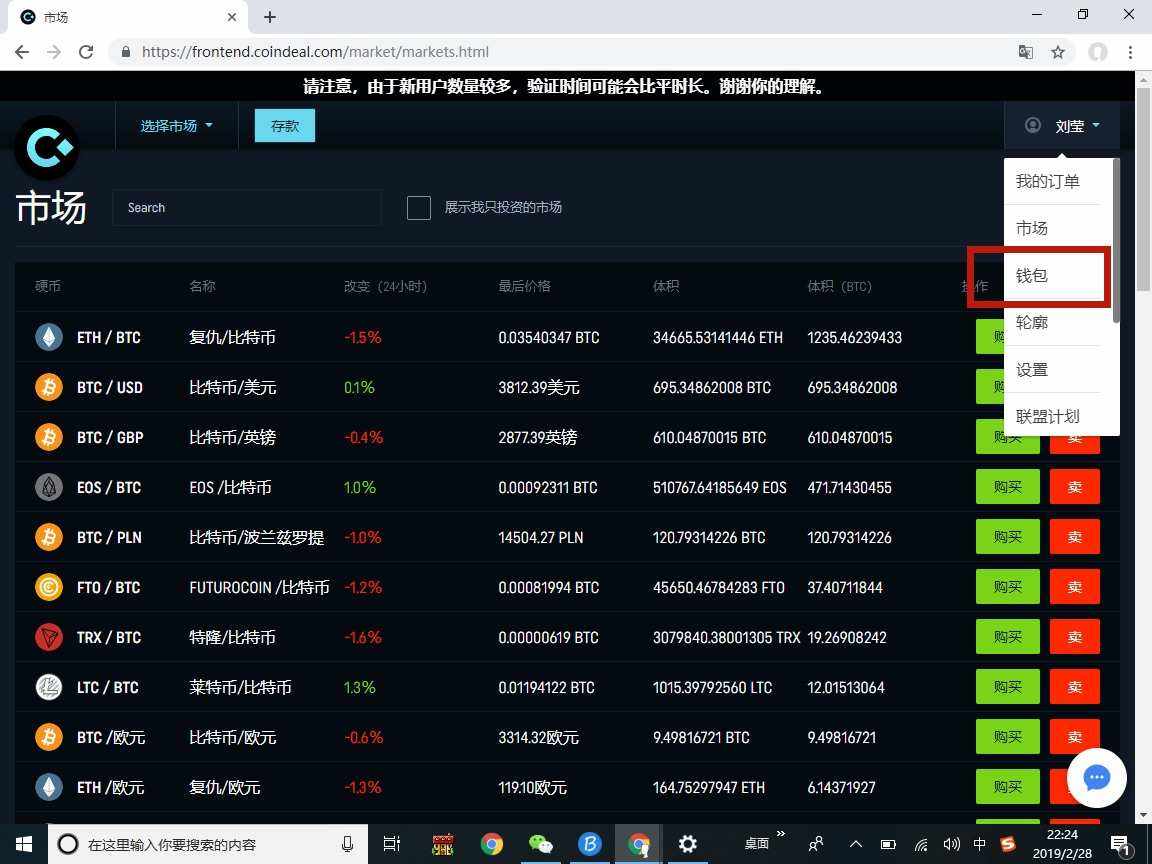Click 卖 for EOS / BTC
This screenshot has width=1152, height=864.
click(1075, 486)
